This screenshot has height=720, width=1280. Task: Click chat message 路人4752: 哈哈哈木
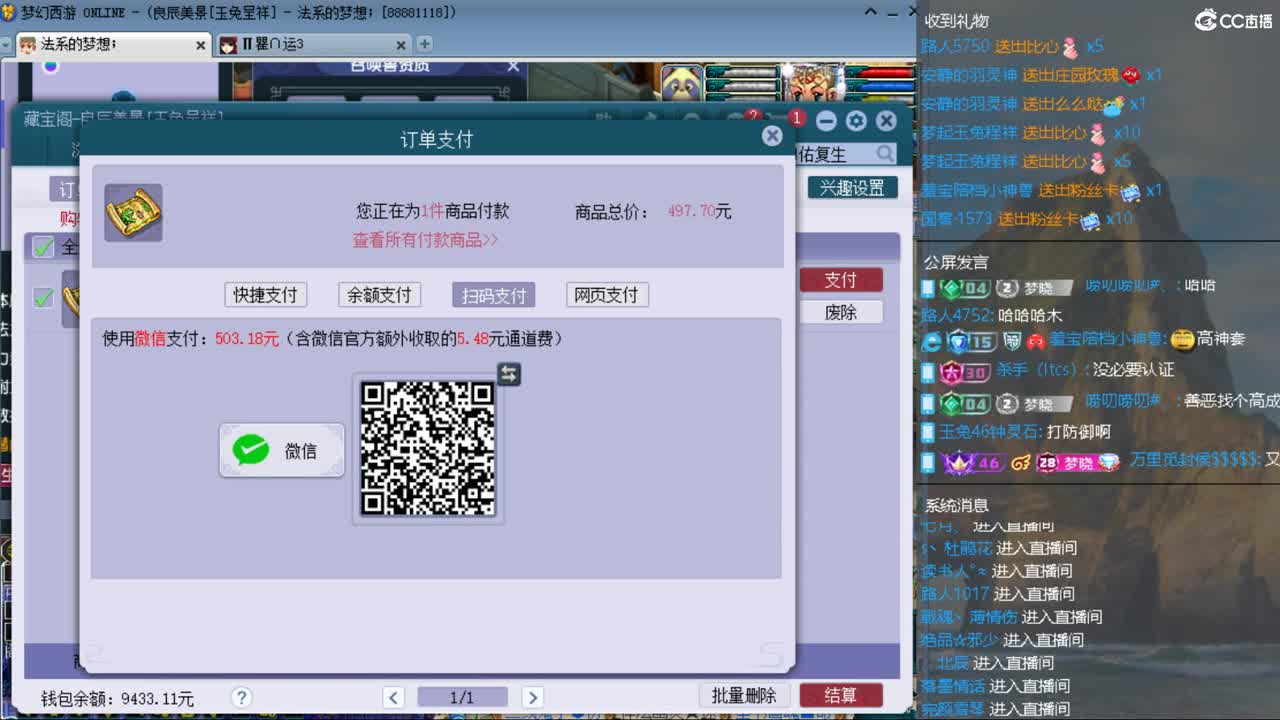(x=991, y=315)
